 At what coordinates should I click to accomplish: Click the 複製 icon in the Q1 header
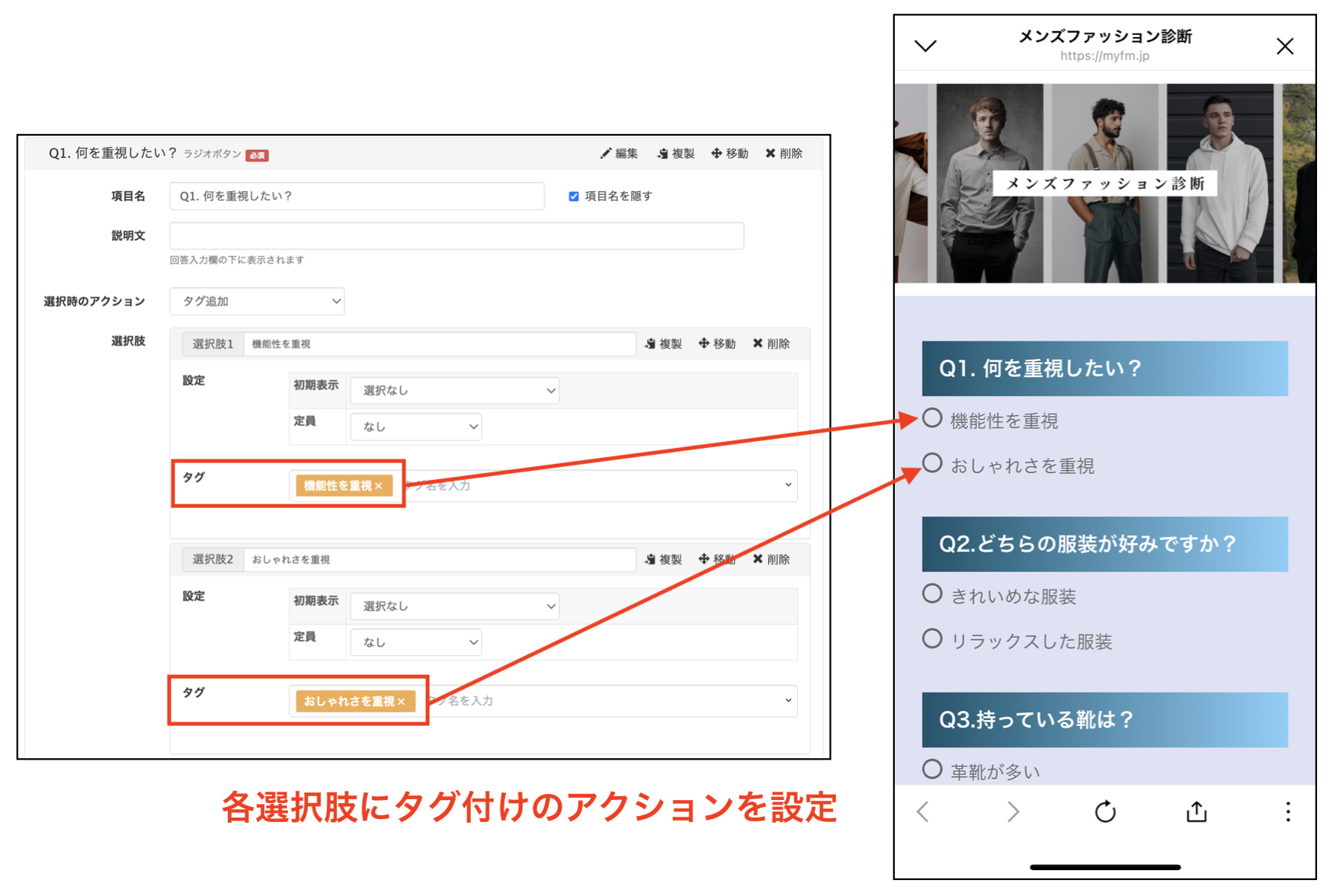[675, 153]
